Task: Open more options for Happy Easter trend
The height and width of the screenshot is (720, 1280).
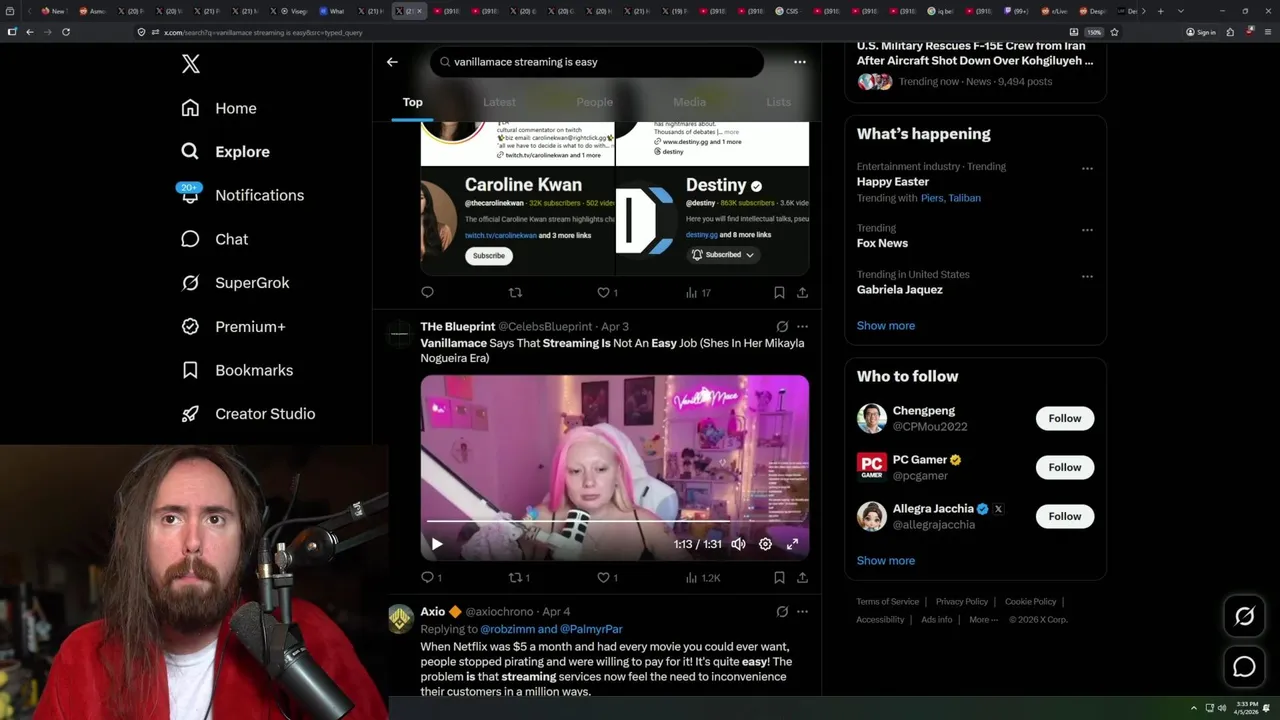Action: click(x=1087, y=169)
